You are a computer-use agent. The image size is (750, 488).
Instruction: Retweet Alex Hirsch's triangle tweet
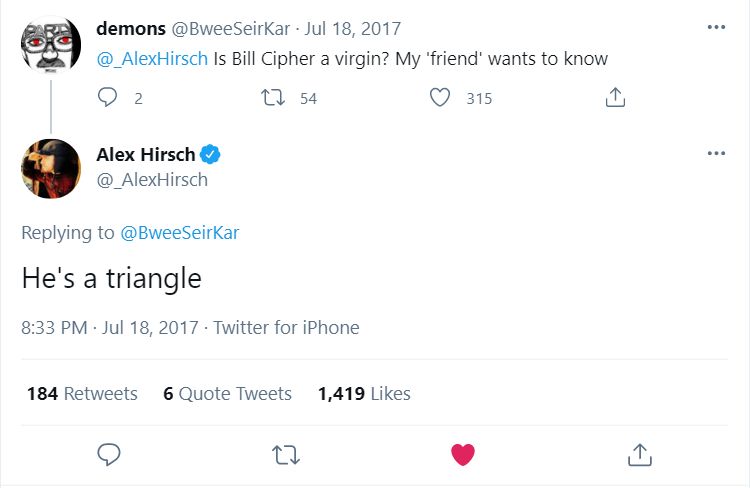click(x=286, y=455)
